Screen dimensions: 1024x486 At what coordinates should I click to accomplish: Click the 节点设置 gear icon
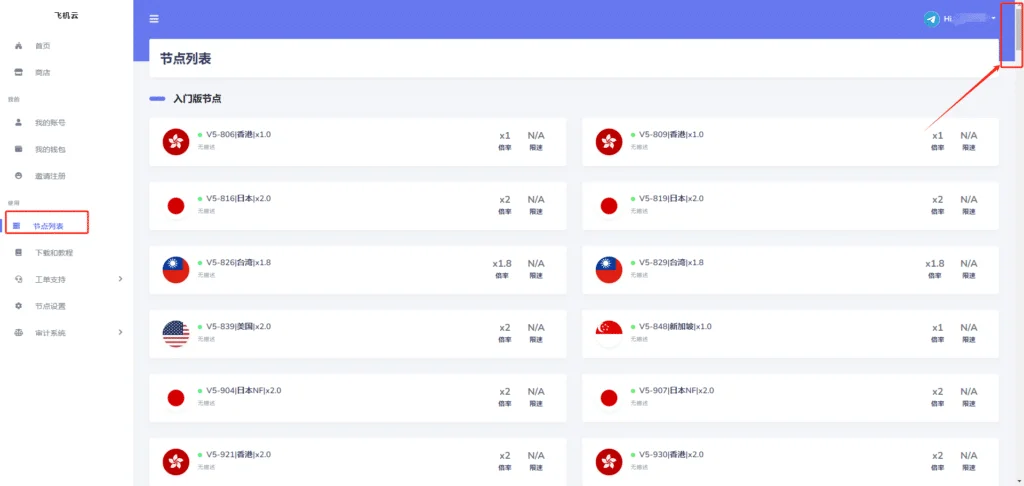click(x=18, y=306)
